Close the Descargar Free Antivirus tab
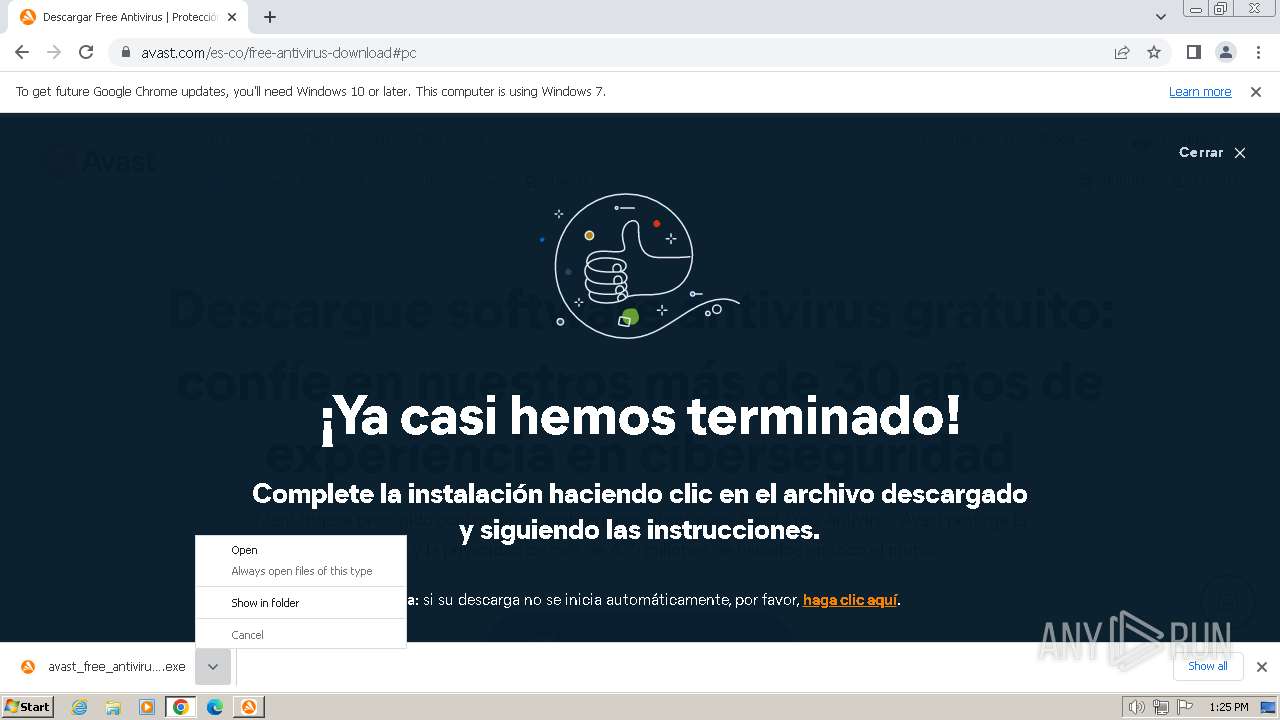 click(232, 17)
